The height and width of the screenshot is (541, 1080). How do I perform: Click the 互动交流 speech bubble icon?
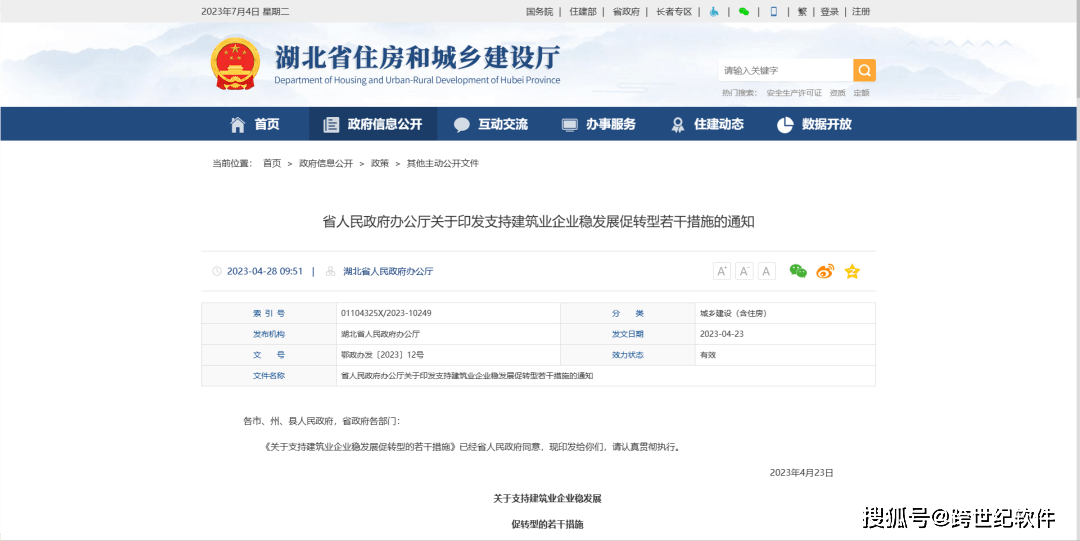tap(462, 125)
